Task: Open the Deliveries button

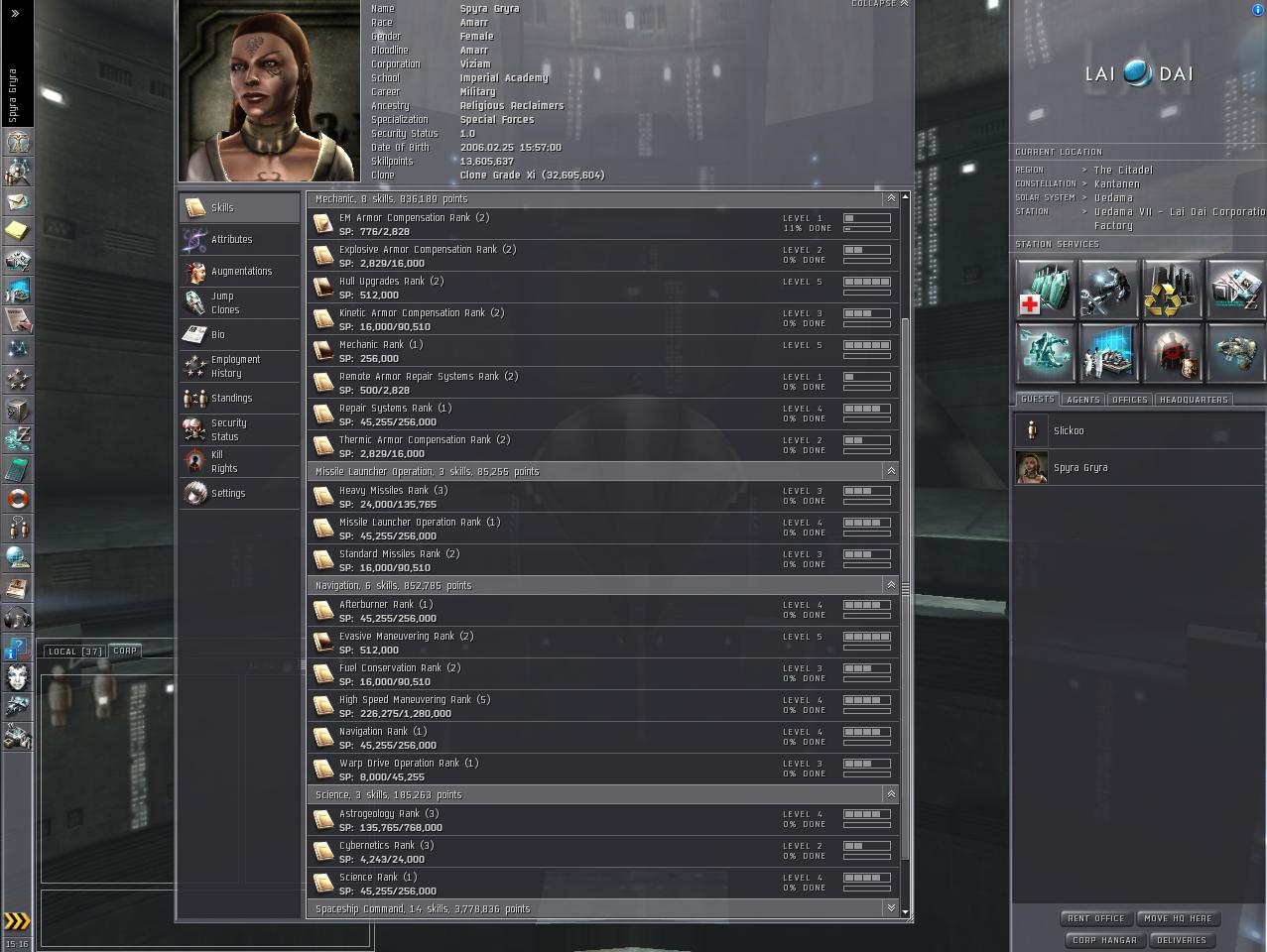Action: [x=1182, y=940]
